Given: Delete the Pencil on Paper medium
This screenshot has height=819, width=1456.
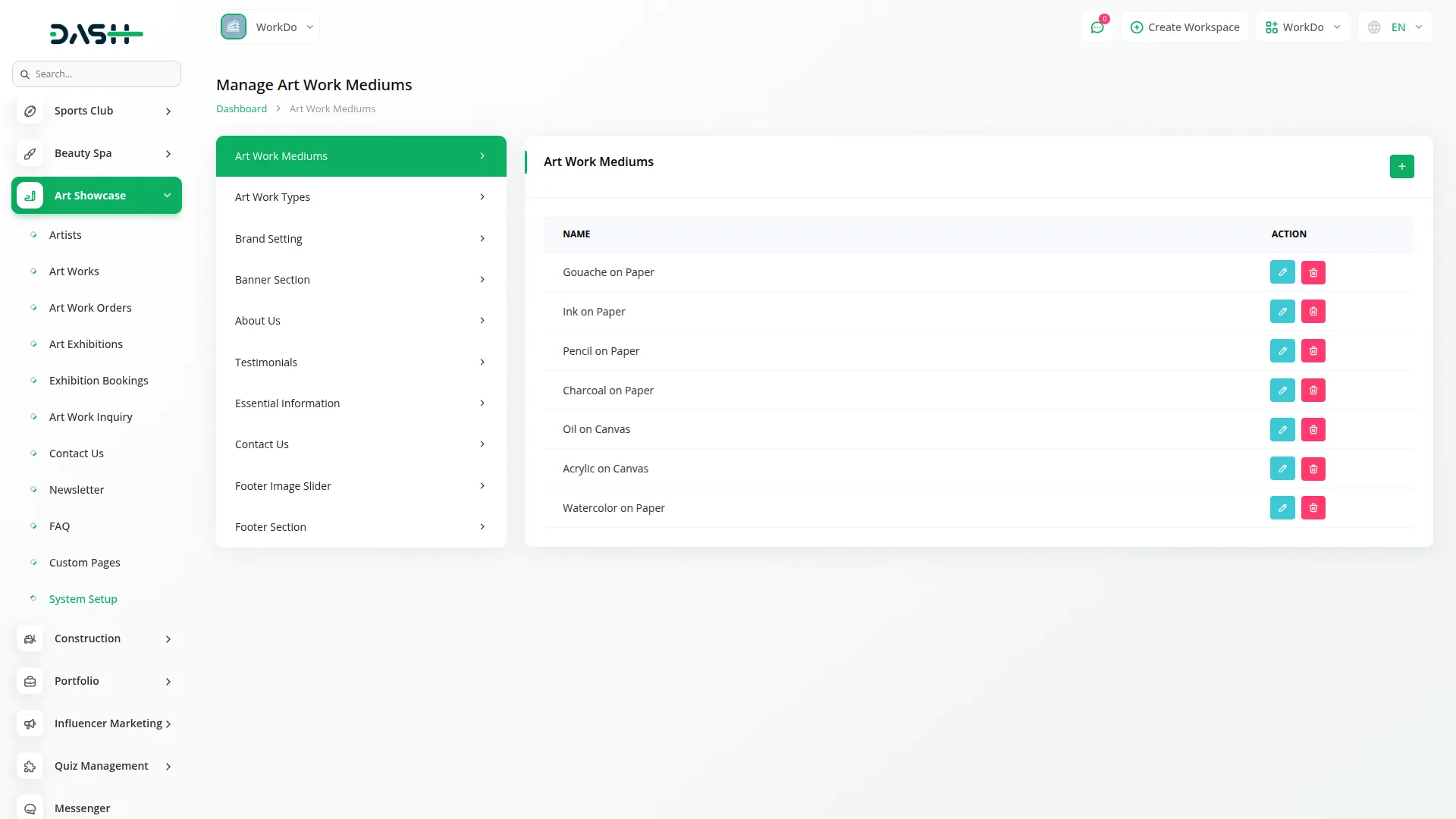Looking at the screenshot, I should pos(1313,351).
